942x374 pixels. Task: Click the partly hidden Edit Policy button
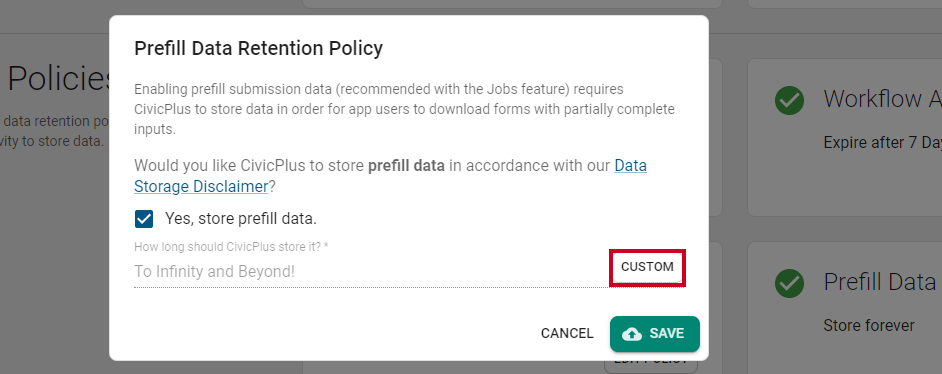tap(651, 363)
